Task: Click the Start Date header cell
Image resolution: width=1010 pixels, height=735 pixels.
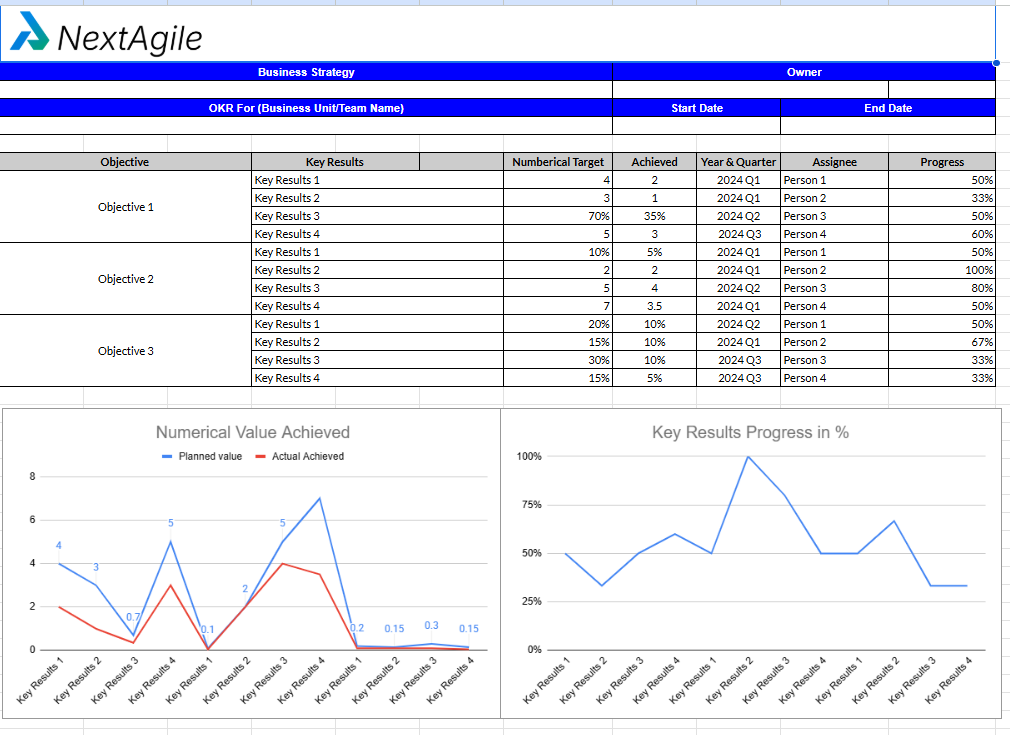Action: coord(696,108)
